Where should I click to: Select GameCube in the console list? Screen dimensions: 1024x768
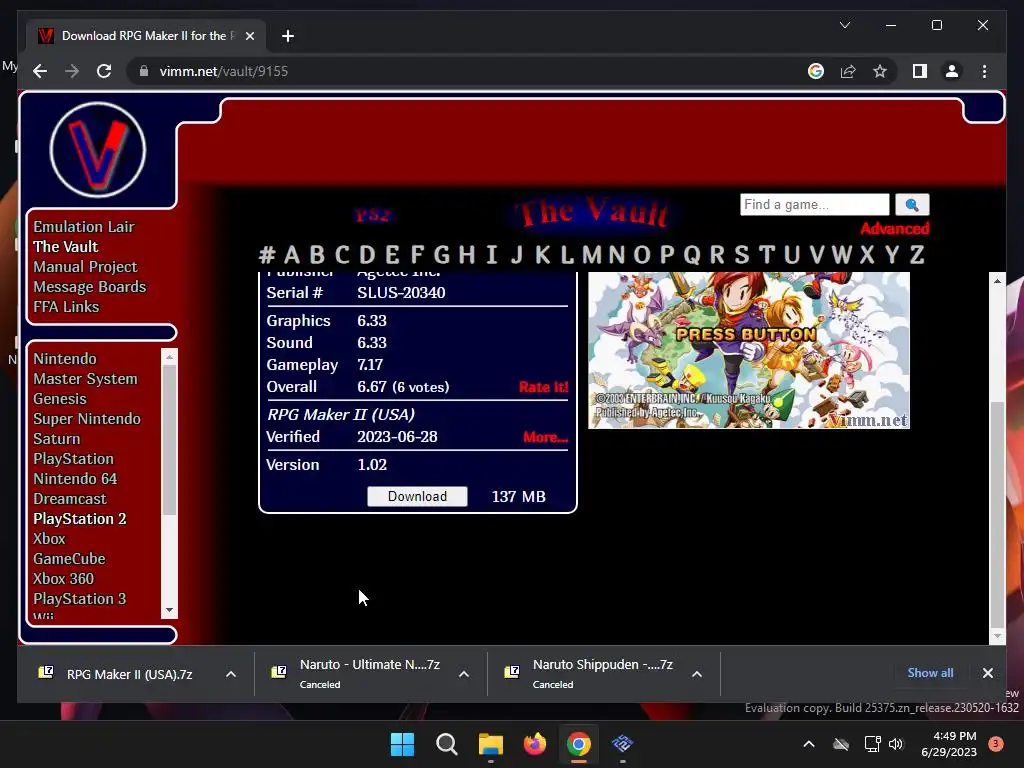(69, 558)
